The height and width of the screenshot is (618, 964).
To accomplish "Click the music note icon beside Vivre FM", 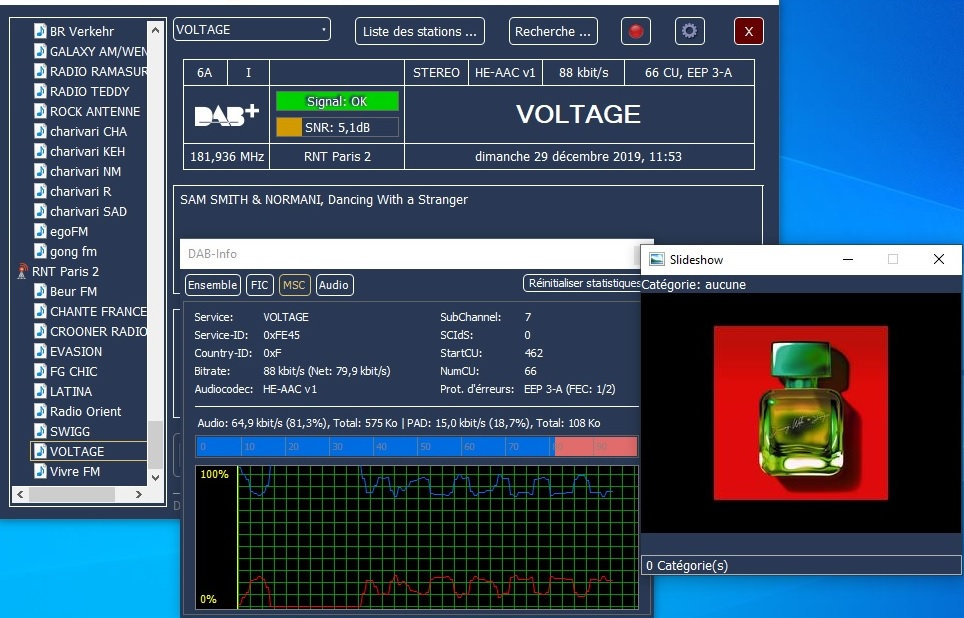I will pos(40,471).
